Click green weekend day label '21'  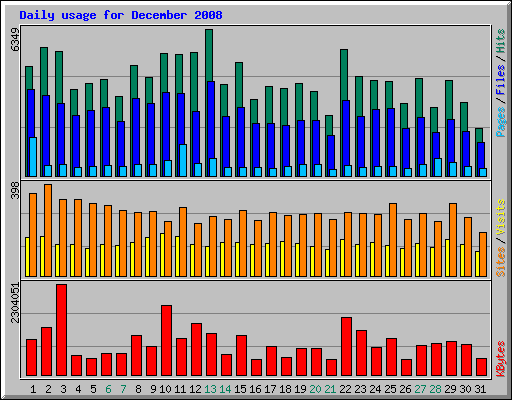(x=330, y=389)
